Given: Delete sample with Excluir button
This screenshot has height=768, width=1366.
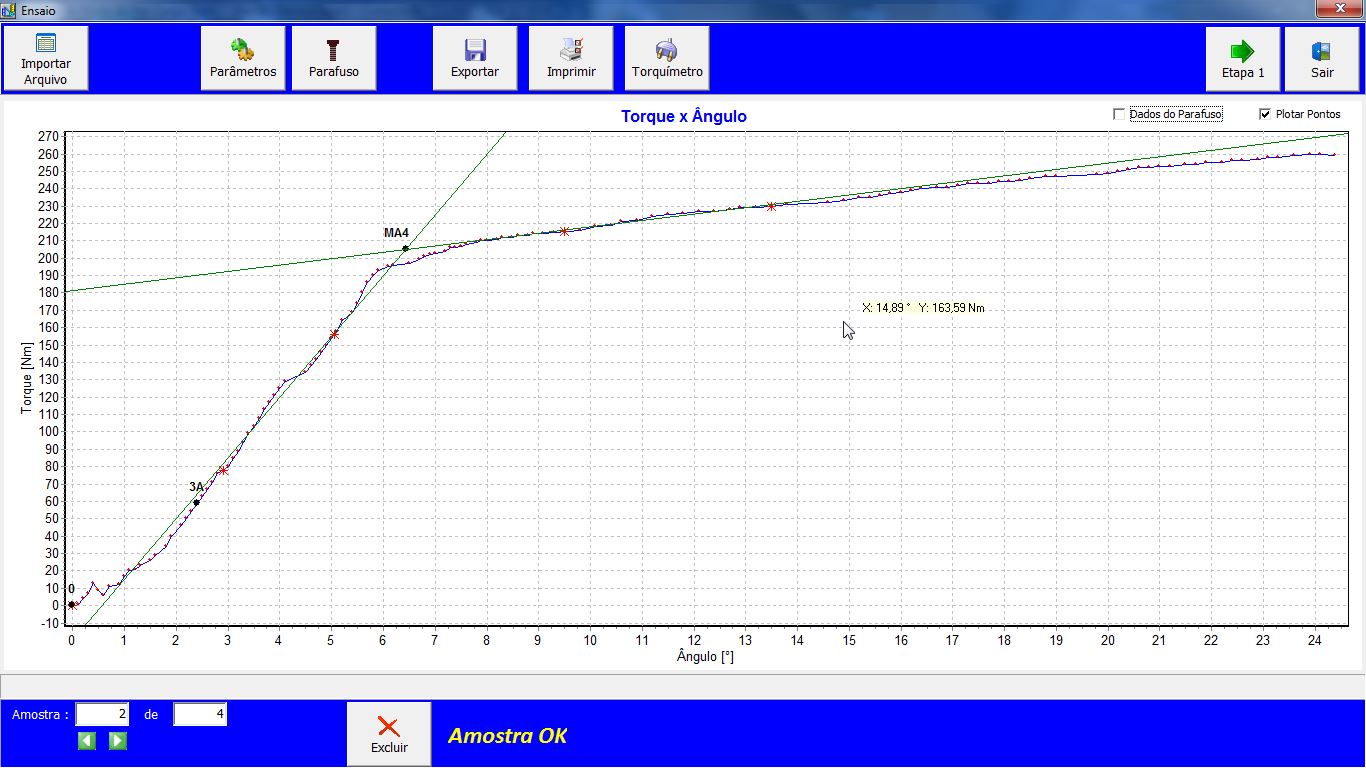Looking at the screenshot, I should [389, 734].
